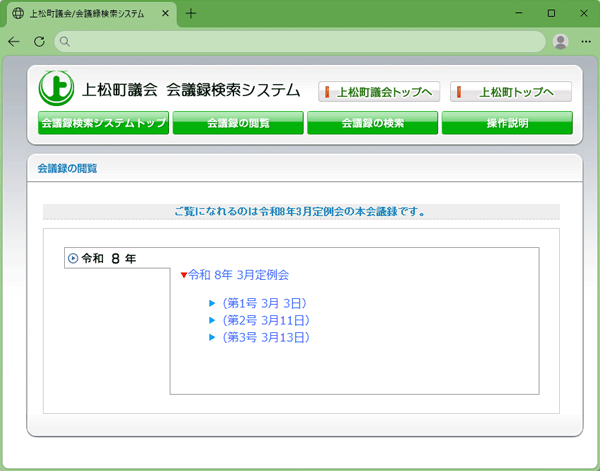Minimize the browser window

(x=519, y=13)
